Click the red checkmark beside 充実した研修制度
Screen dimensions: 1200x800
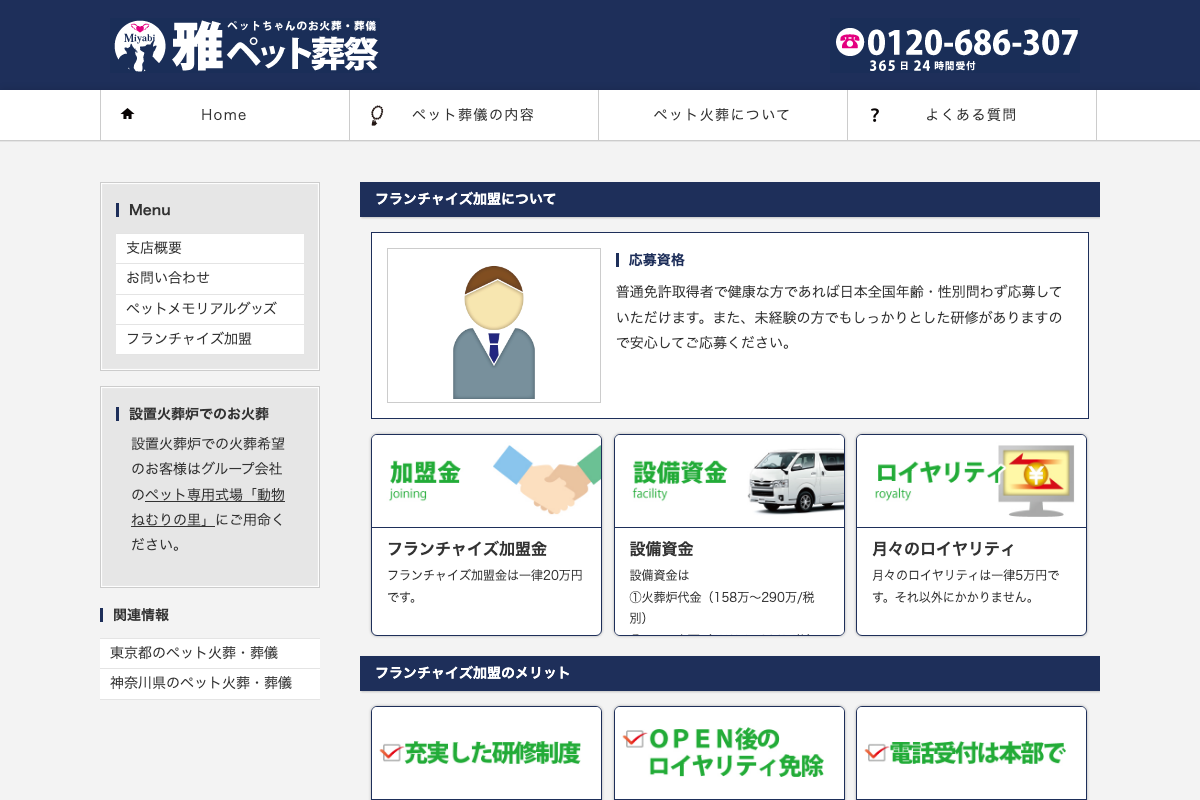[391, 752]
